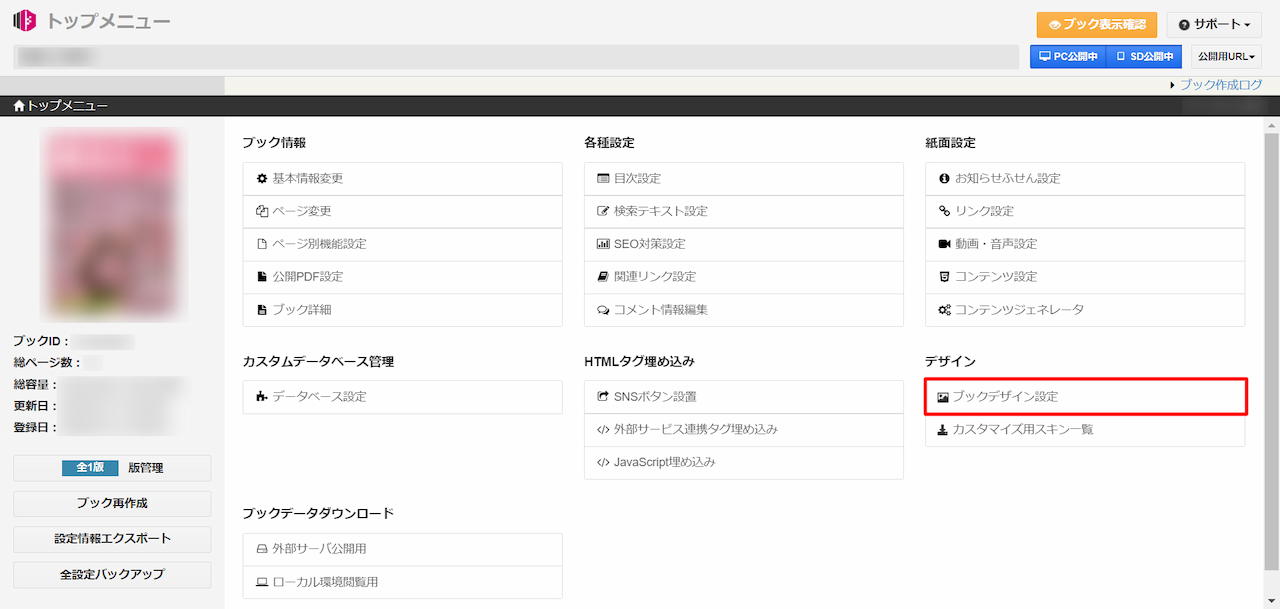
Task: Expand the ブック作成ログ link arrow
Action: tap(1172, 86)
